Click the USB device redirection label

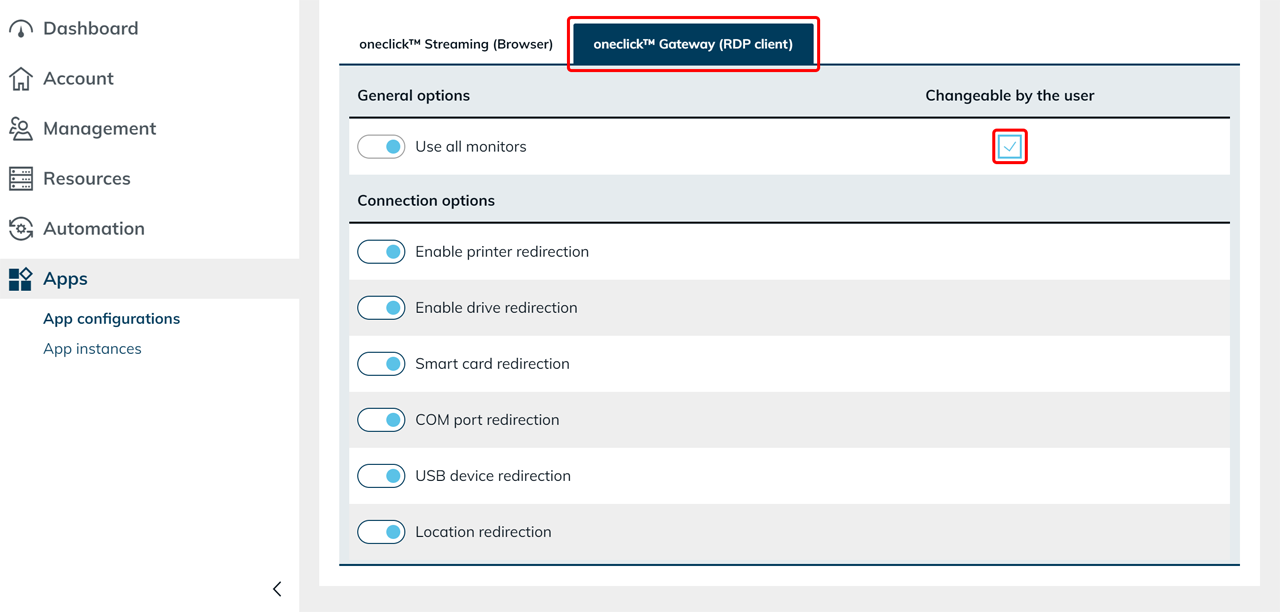click(x=493, y=476)
